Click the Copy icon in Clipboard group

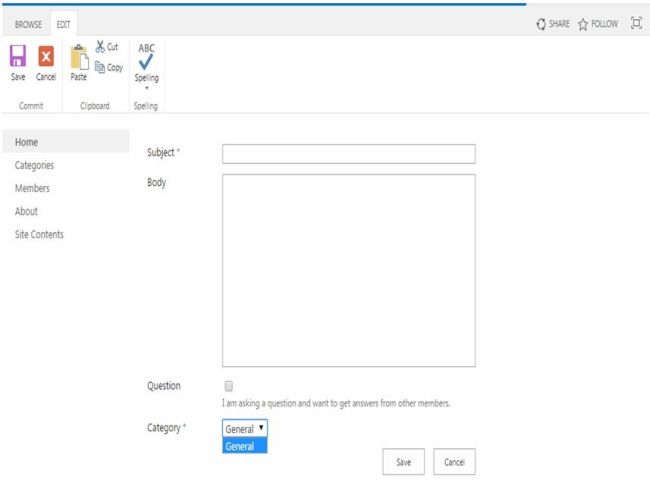coord(100,67)
